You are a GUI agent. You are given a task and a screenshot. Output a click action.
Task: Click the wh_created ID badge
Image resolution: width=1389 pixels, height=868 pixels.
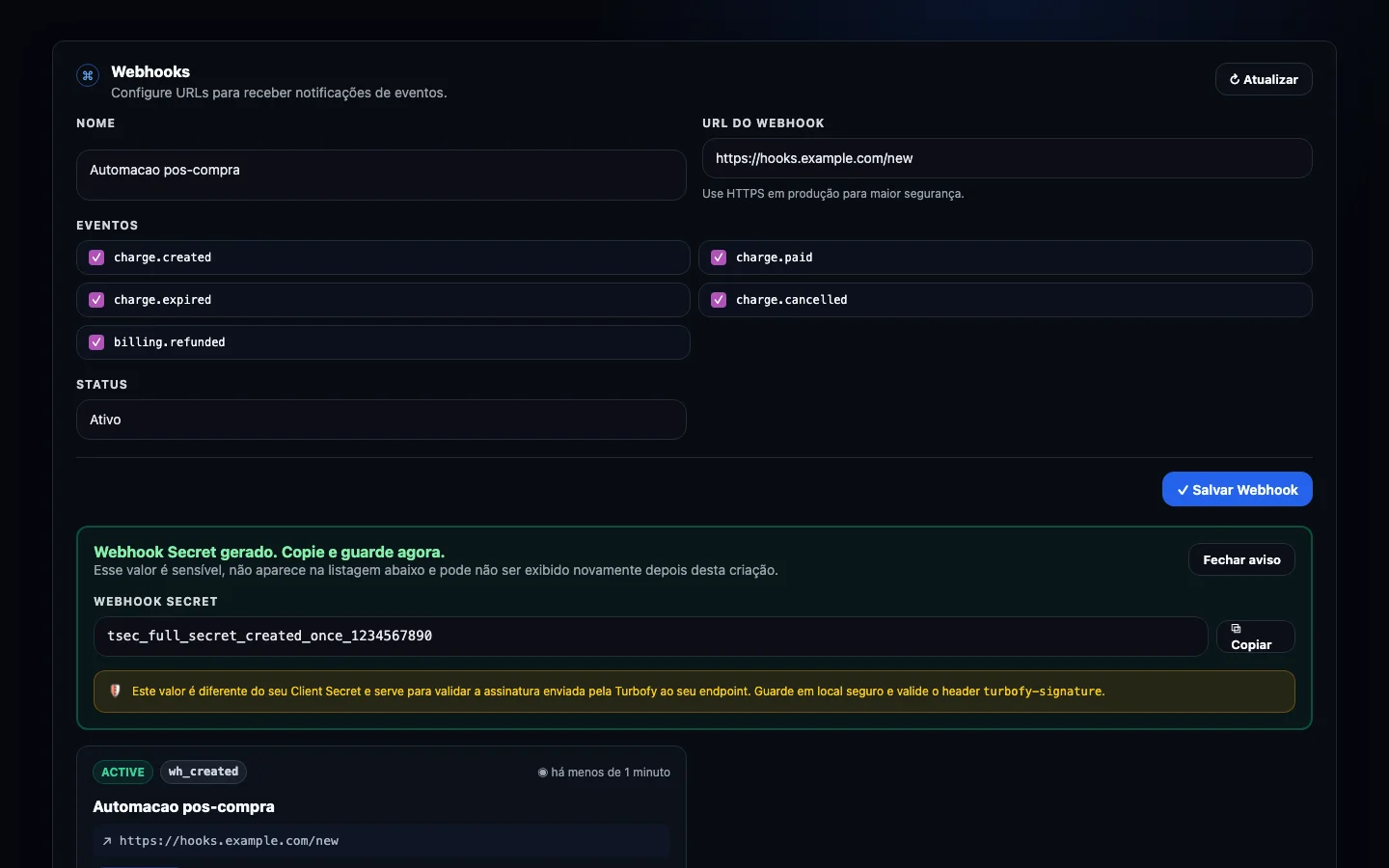(x=204, y=772)
